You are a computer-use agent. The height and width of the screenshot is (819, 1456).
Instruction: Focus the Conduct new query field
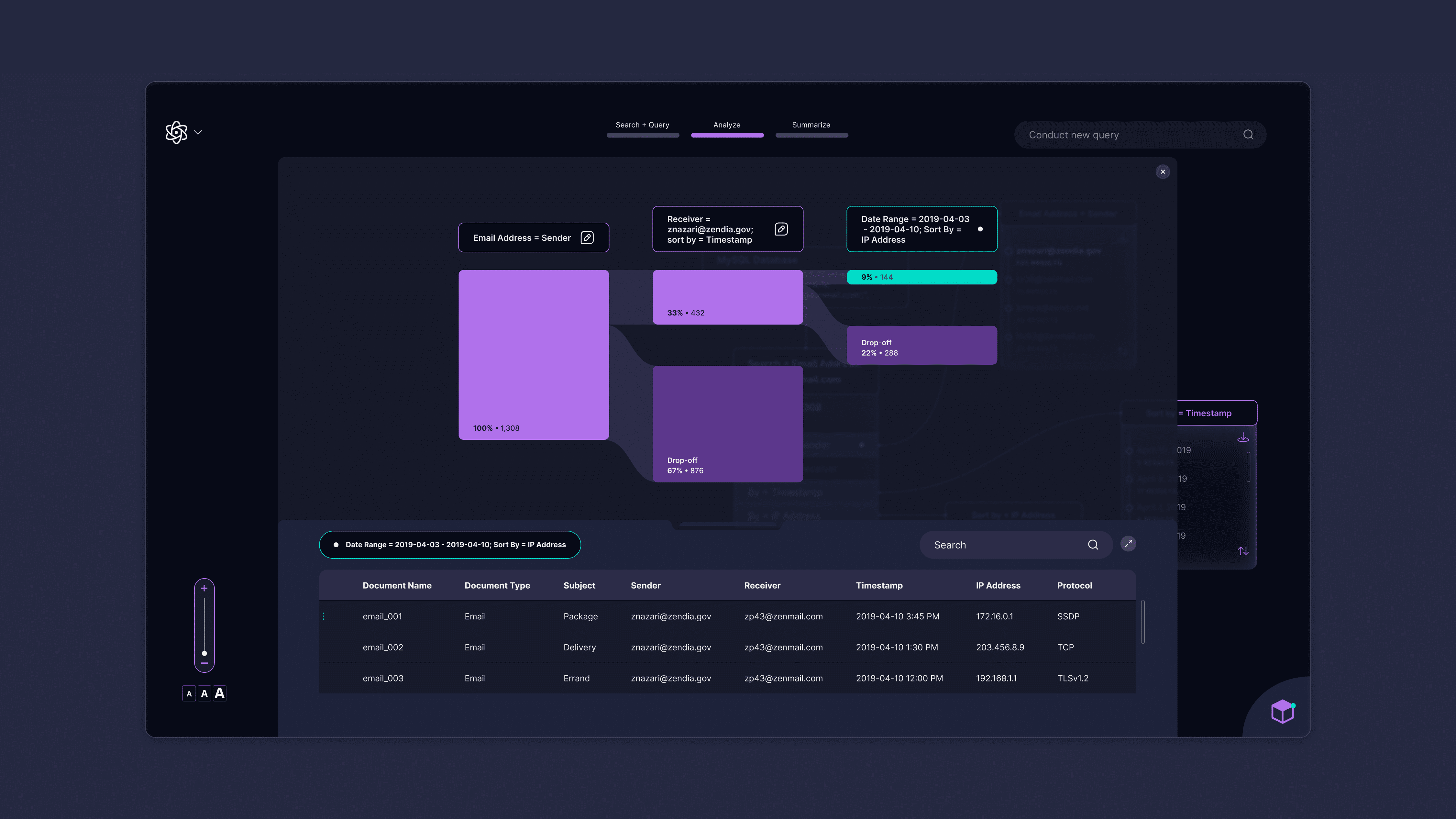point(1140,135)
